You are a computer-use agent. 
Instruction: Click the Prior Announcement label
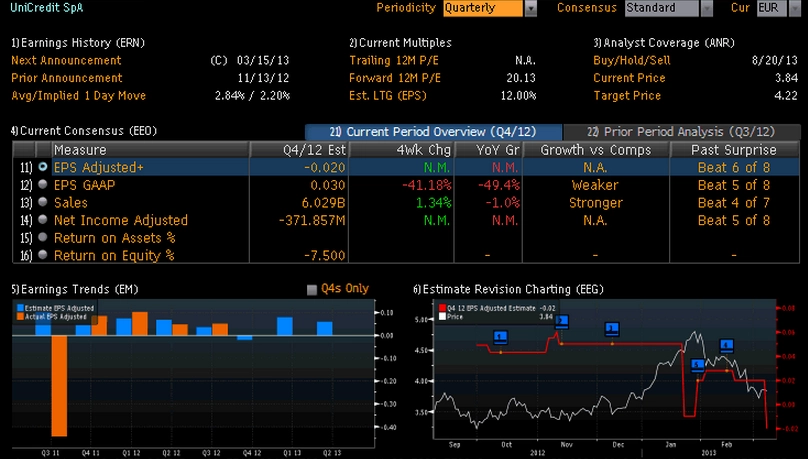(x=66, y=78)
